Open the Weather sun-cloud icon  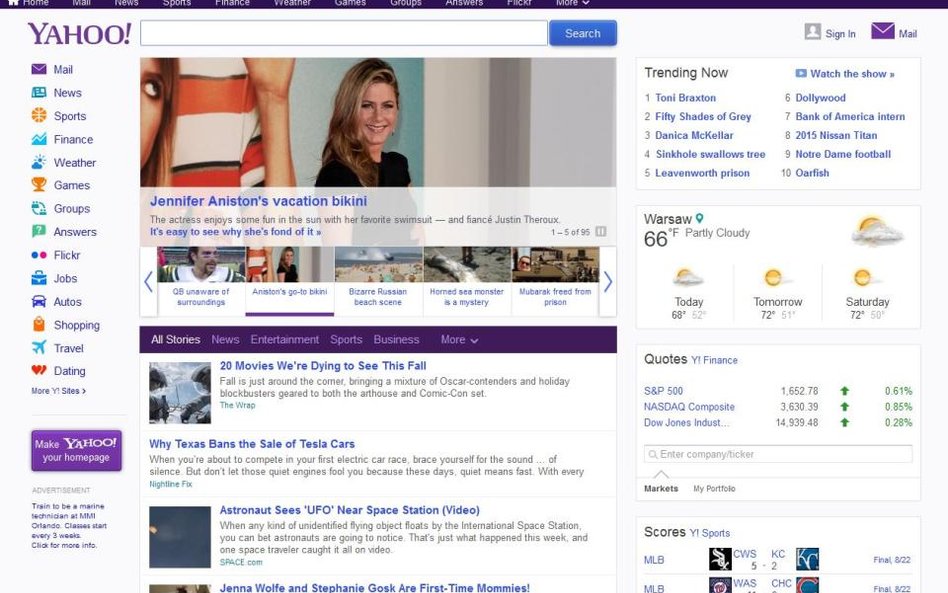tap(39, 162)
